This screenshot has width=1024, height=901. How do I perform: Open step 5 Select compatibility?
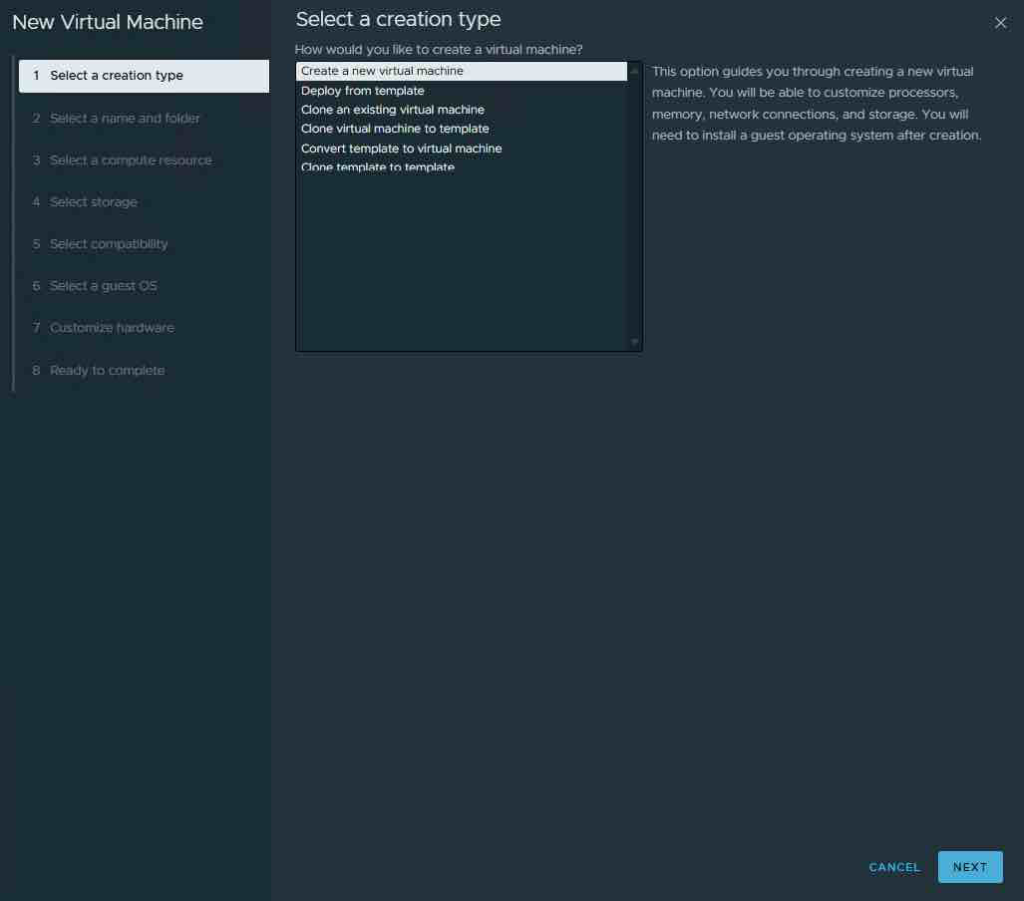point(108,244)
